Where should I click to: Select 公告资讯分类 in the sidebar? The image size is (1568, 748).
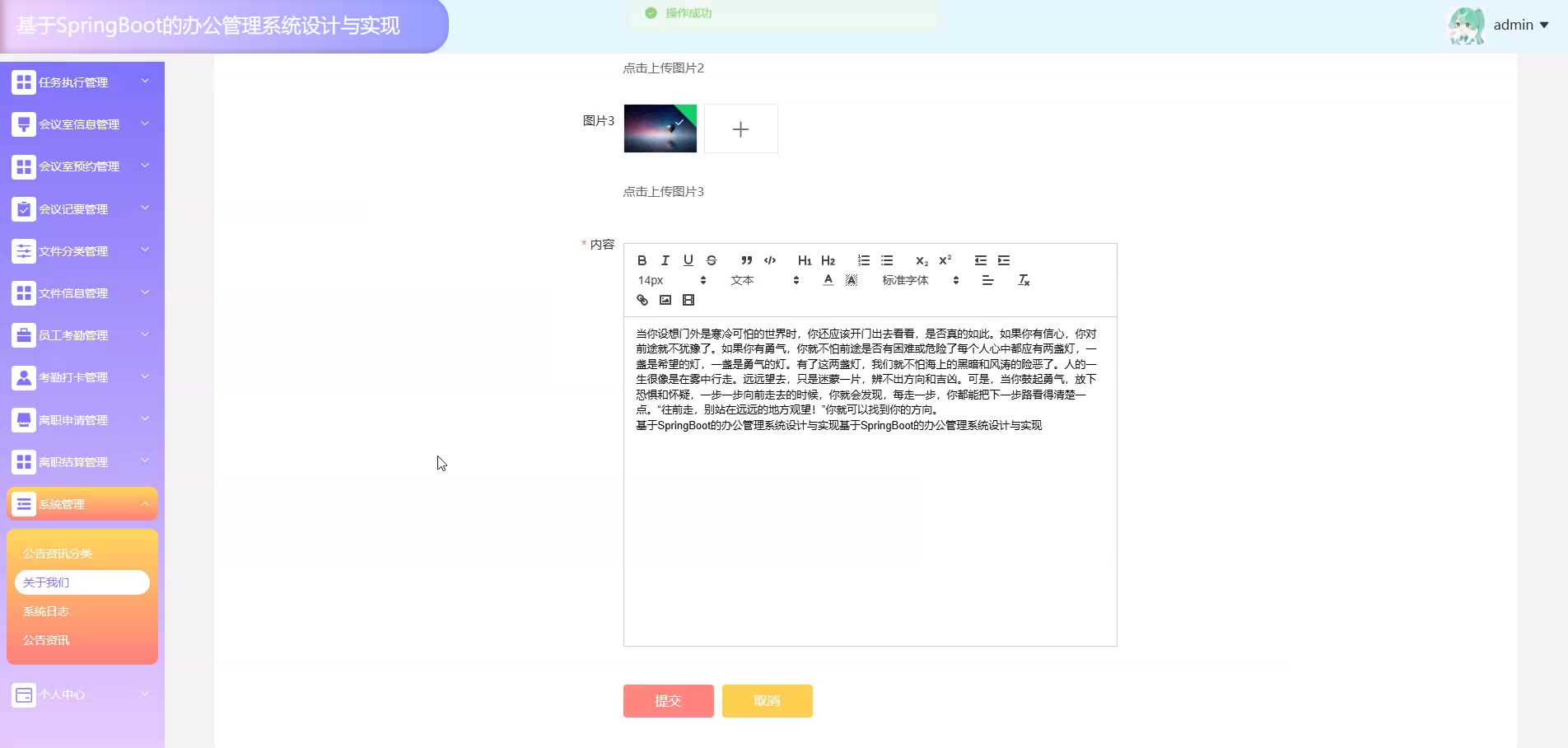[x=58, y=553]
